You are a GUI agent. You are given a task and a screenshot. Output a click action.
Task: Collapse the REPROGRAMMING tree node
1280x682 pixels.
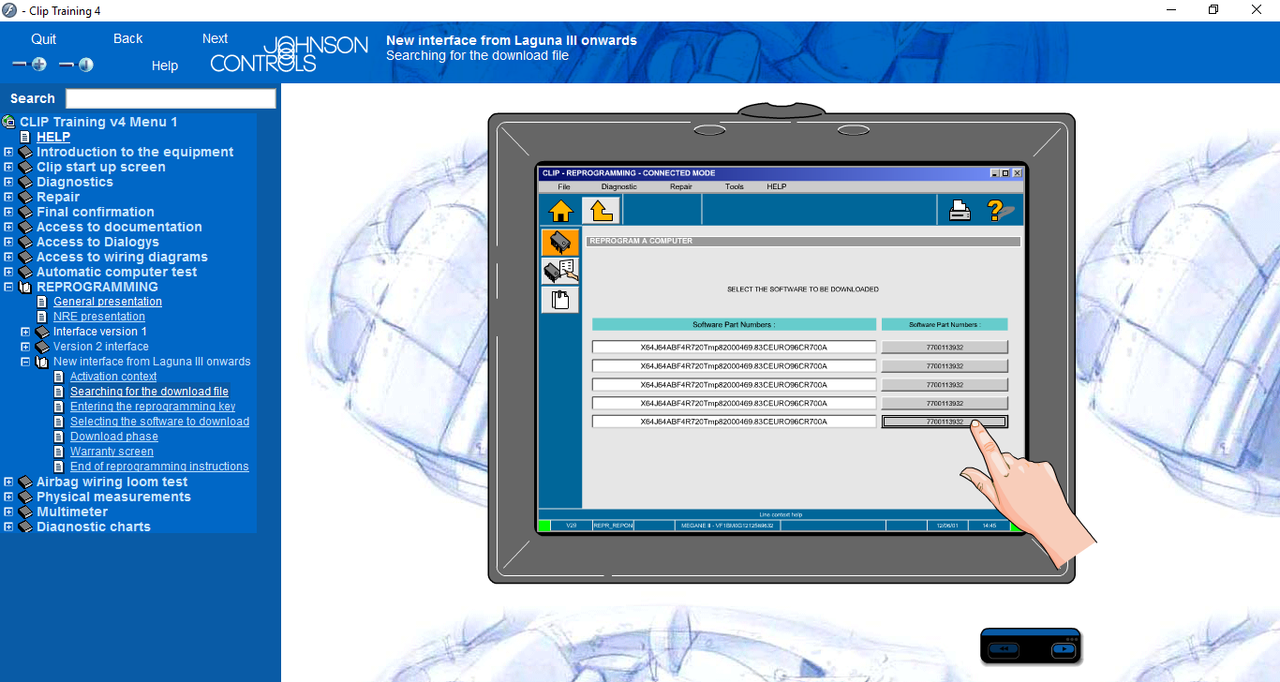pyautogui.click(x=9, y=287)
